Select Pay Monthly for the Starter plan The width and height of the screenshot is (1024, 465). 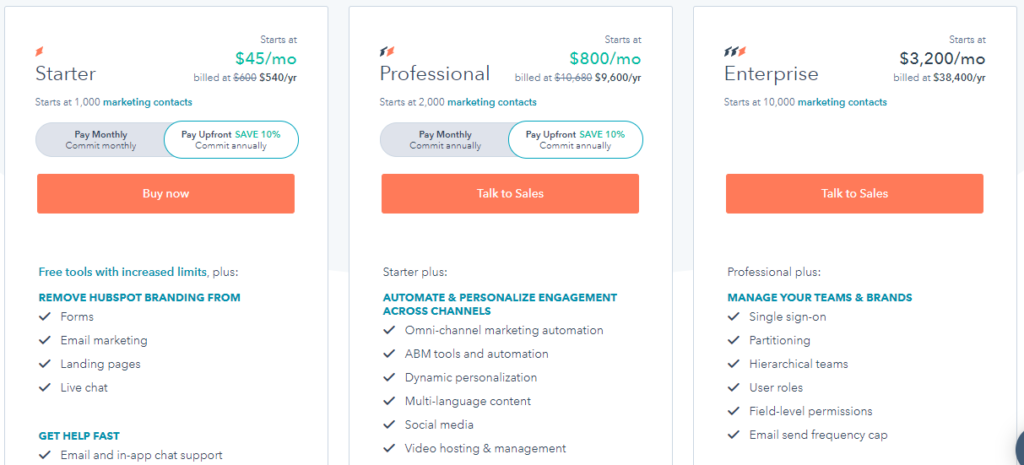[101, 140]
